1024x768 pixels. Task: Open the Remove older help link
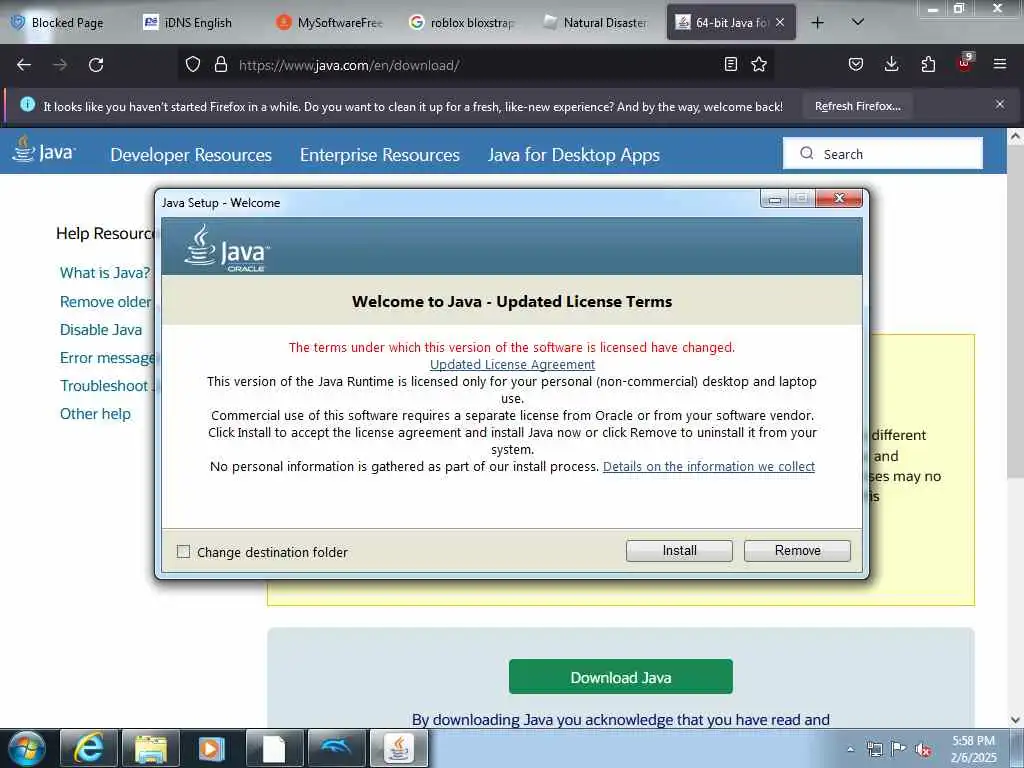tap(106, 302)
